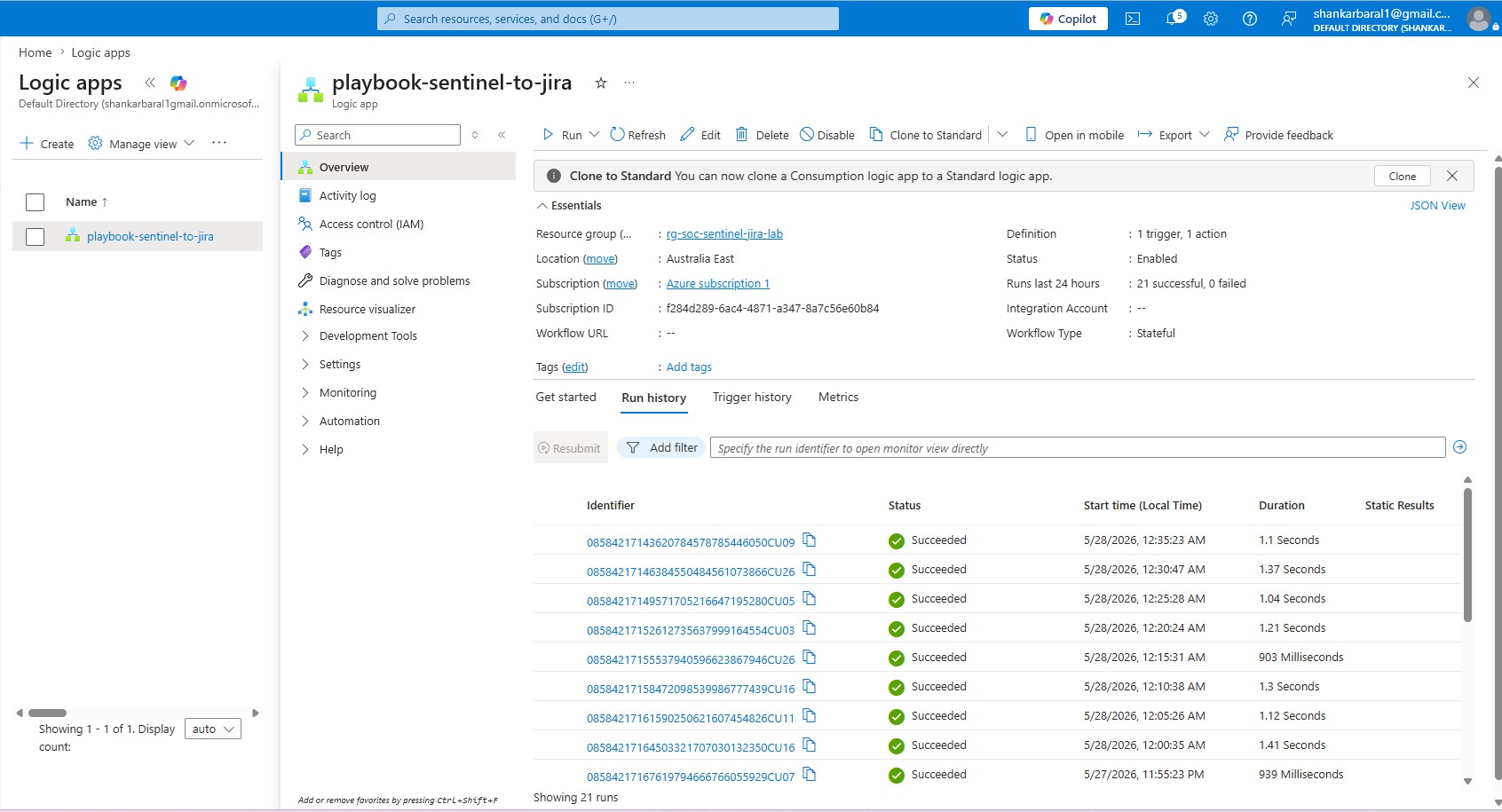Click Add filter button
Image resolution: width=1502 pixels, height=812 pixels.
point(661,447)
